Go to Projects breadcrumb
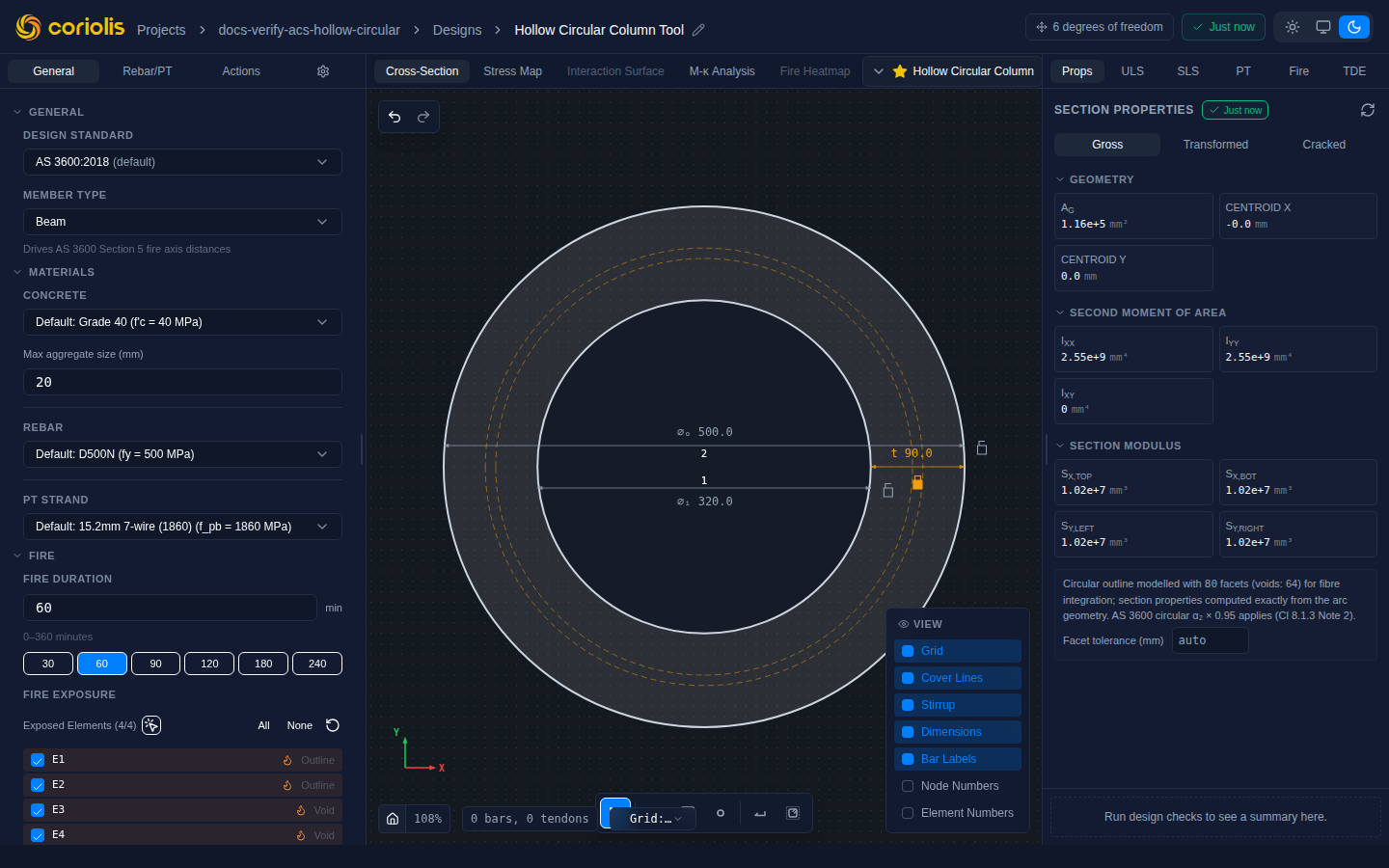Screen dimensions: 1389x868 coord(161,30)
